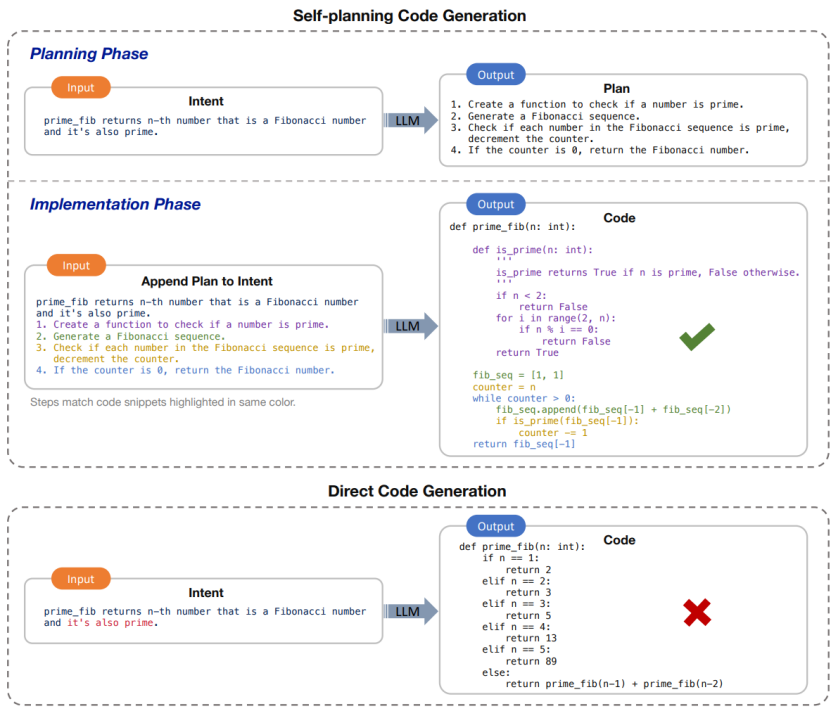
Task: Click the green checkmark beside the is_prime code
Action: [x=697, y=336]
